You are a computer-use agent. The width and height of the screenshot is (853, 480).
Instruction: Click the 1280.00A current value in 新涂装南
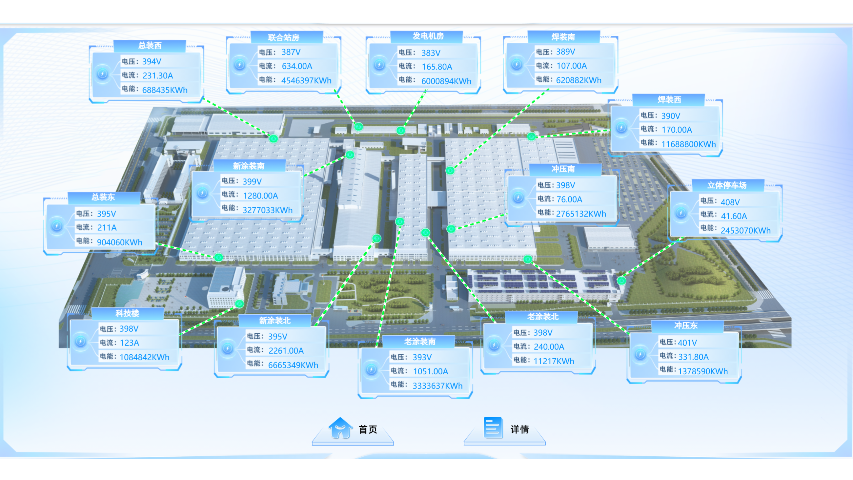pos(263,196)
